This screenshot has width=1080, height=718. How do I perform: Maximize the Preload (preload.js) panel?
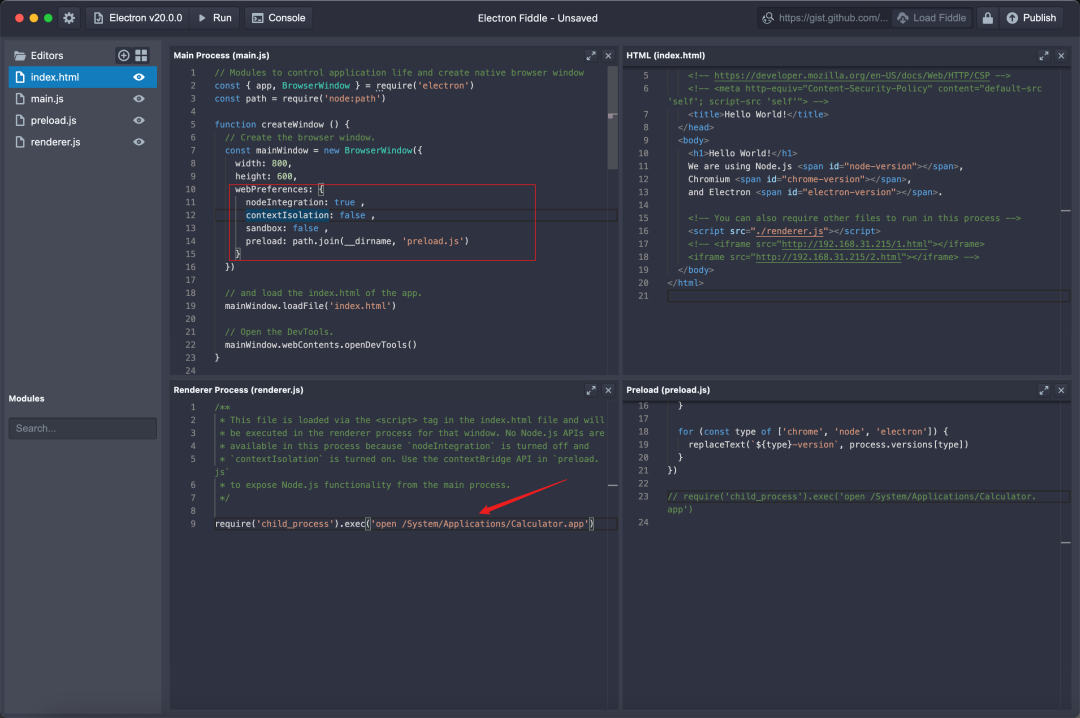1043,390
